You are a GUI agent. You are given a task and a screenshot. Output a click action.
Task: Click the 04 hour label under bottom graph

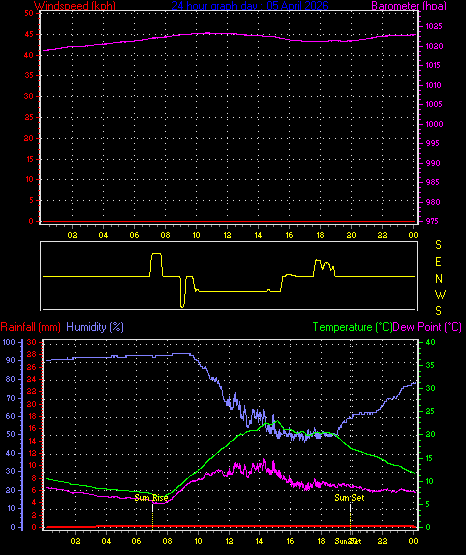click(106, 541)
